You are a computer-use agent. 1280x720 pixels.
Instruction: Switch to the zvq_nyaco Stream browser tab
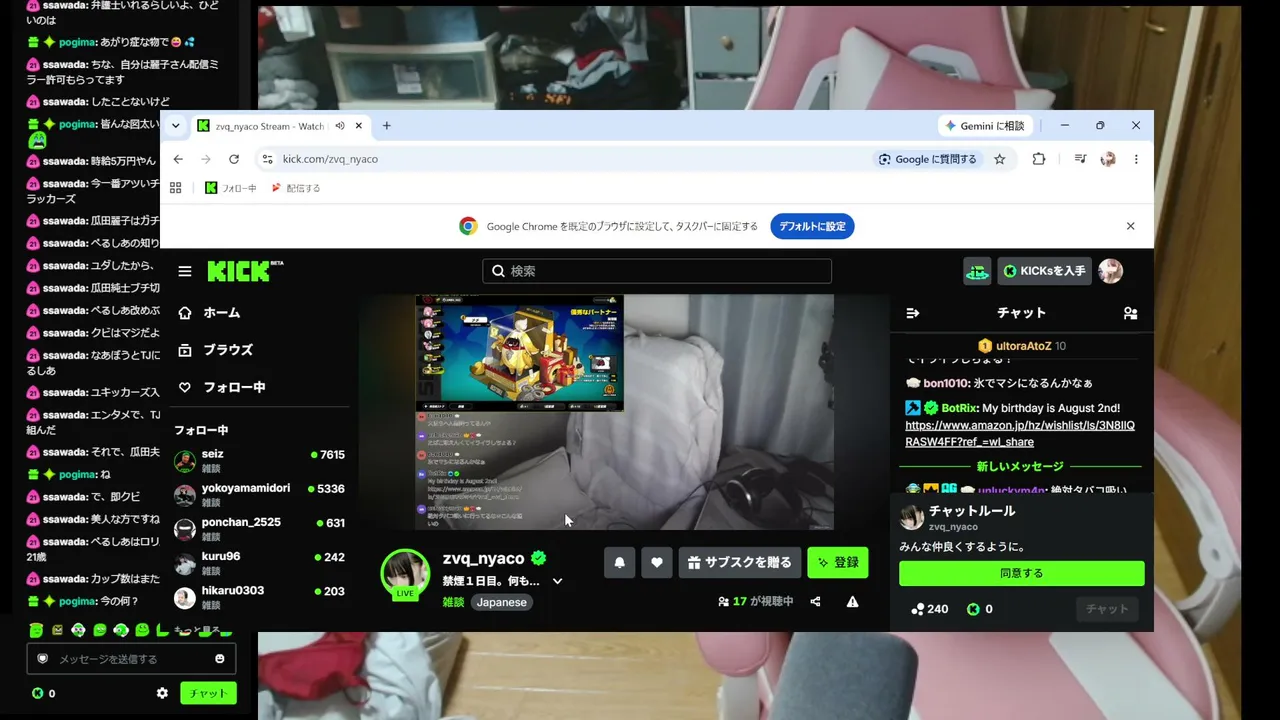click(x=279, y=126)
